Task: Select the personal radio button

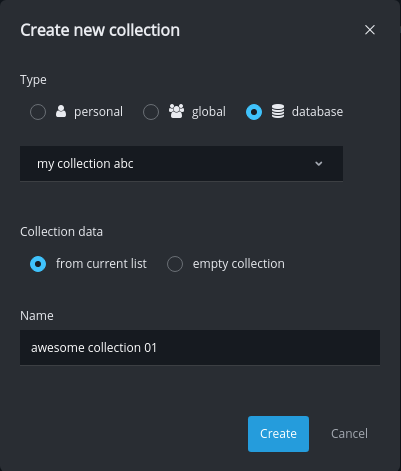Action: pos(38,112)
